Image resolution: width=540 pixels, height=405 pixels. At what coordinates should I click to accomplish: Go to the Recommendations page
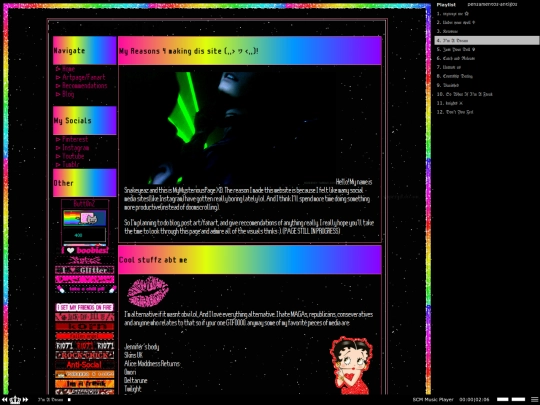(84, 86)
